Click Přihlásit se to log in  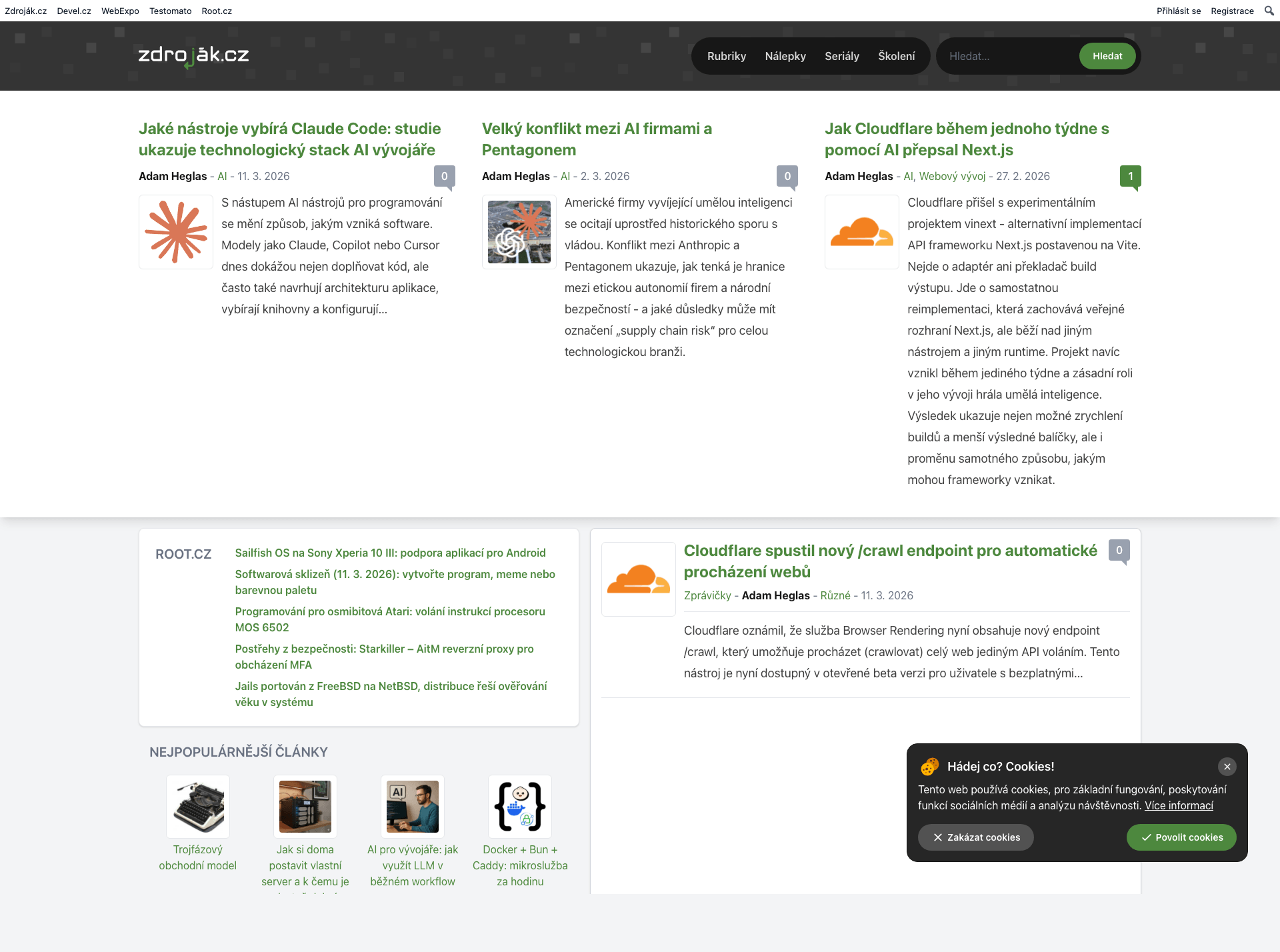point(1179,11)
